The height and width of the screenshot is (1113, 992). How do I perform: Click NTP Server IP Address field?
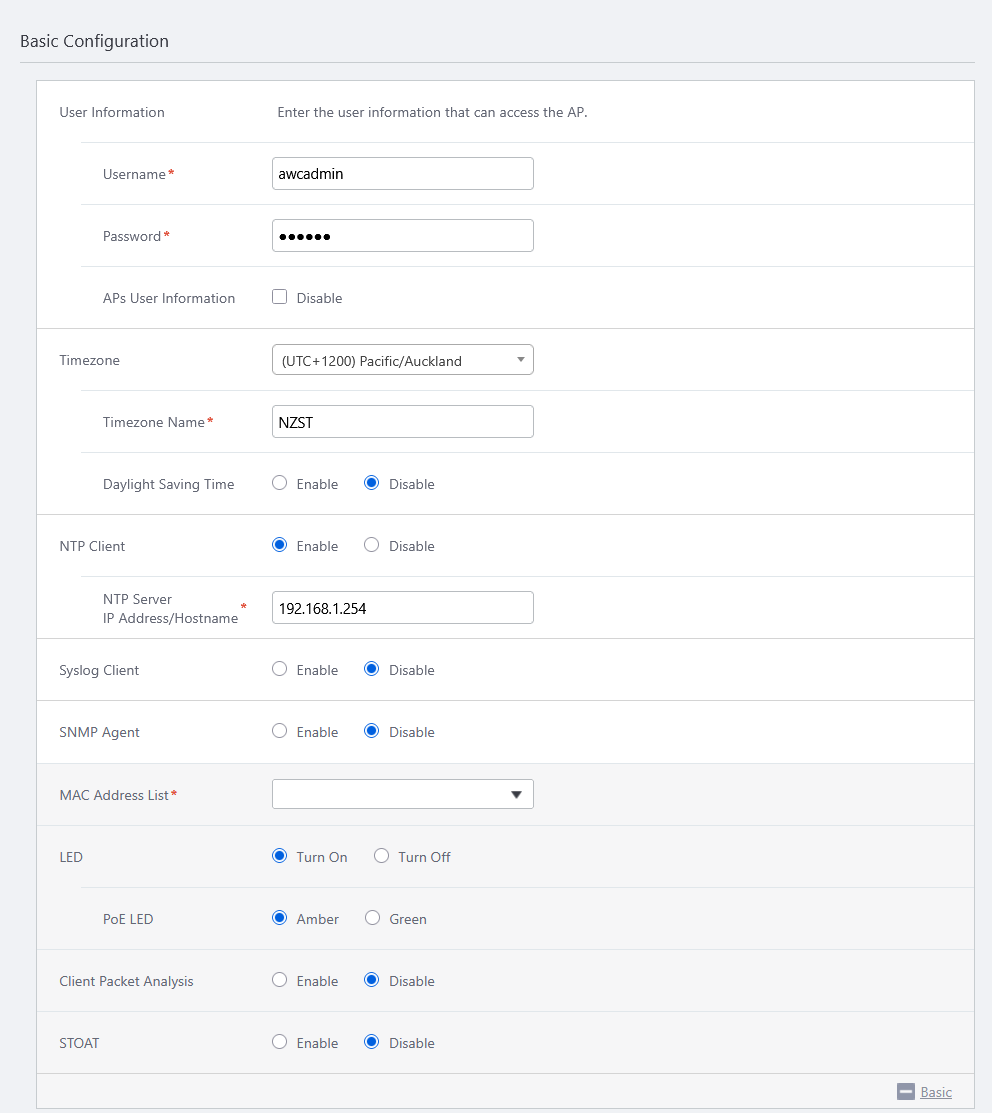coord(402,608)
